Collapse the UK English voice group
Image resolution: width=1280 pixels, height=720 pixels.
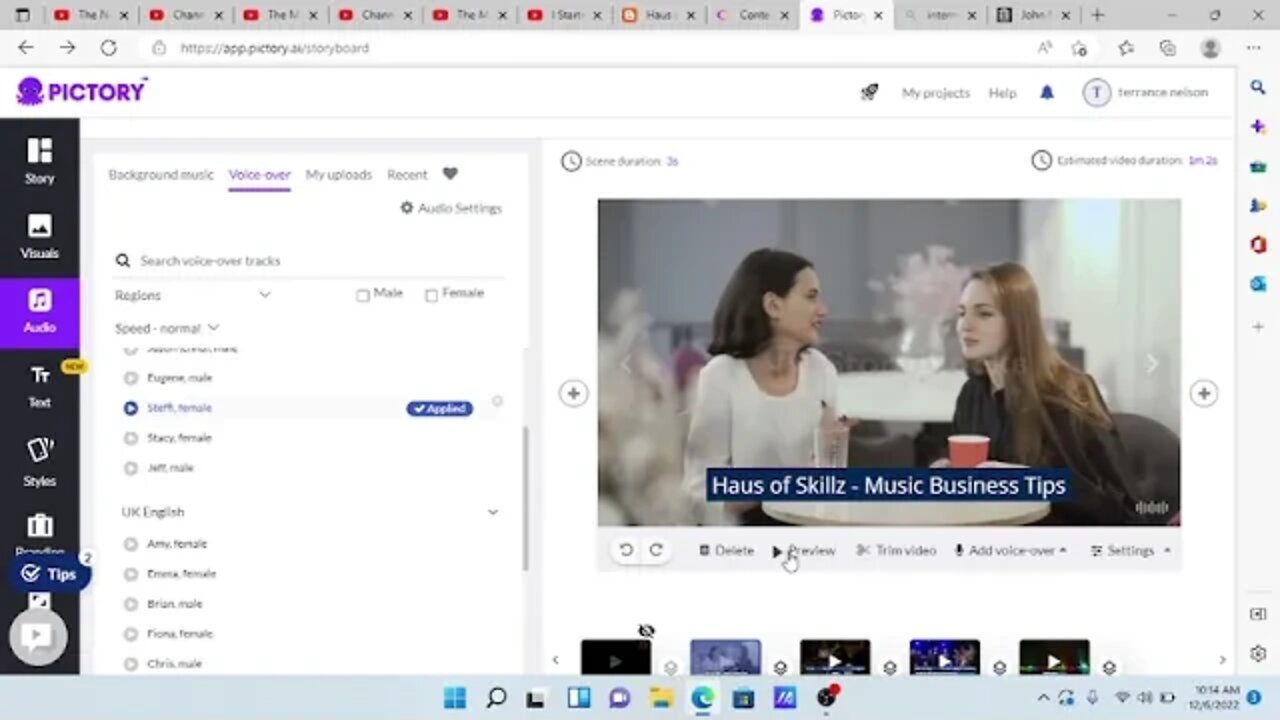tap(492, 512)
